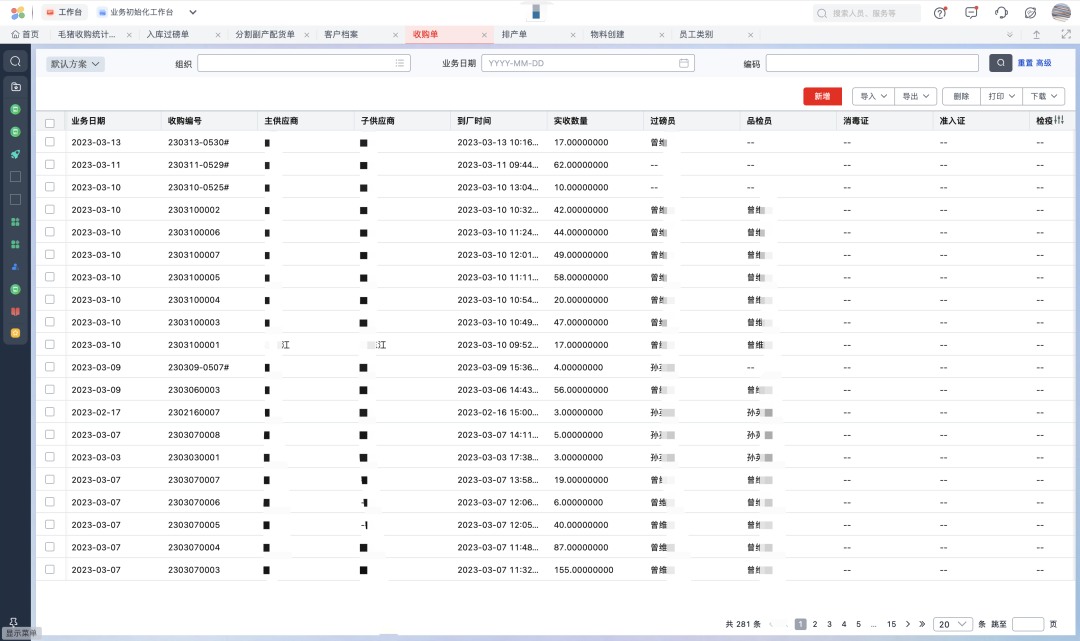Viewport: 1080px width, 641px height.
Task: Toggle the select-all header checkbox
Action: [x=50, y=123]
